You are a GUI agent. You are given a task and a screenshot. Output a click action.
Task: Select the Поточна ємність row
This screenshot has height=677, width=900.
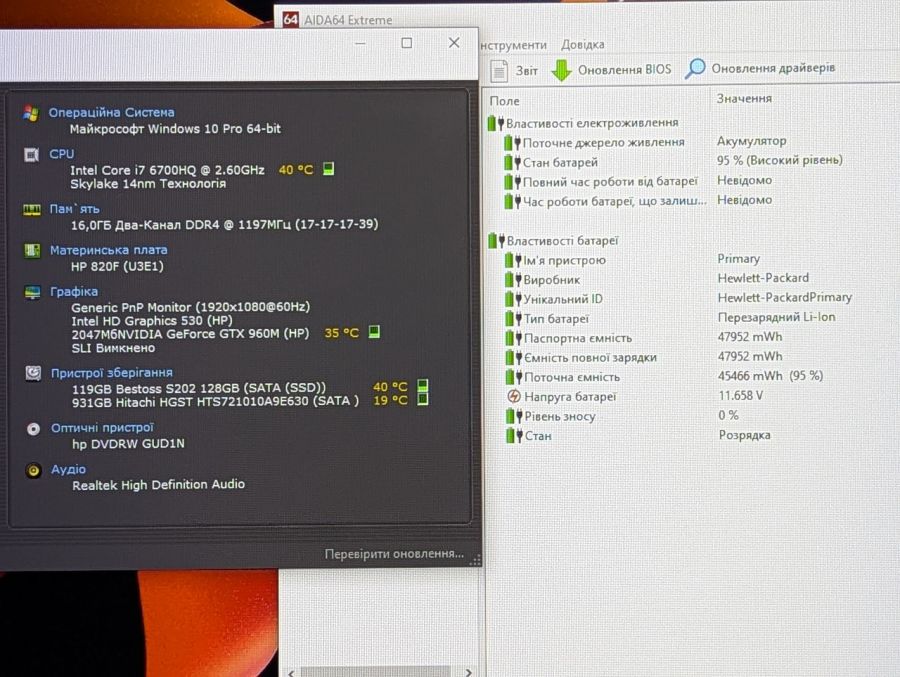pyautogui.click(x=665, y=377)
